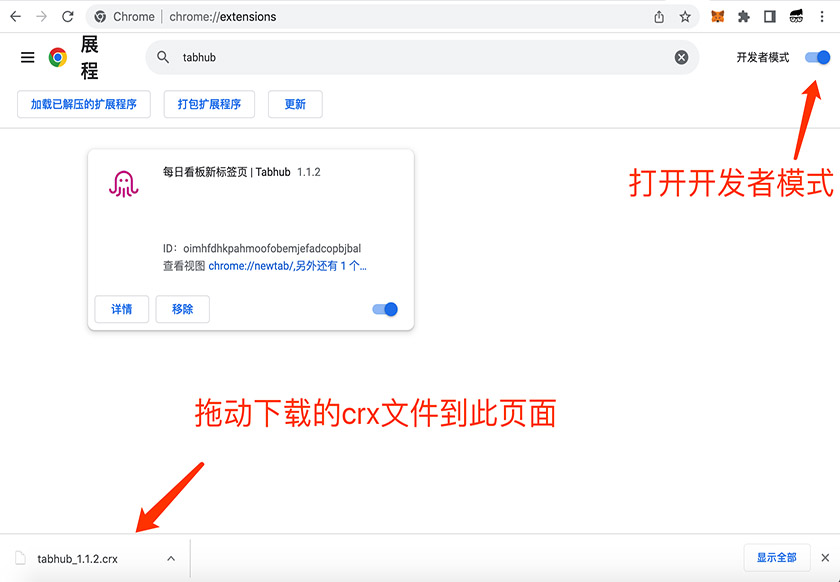Toggle off the Tabhub extension
840x582 pixels.
(x=385, y=310)
